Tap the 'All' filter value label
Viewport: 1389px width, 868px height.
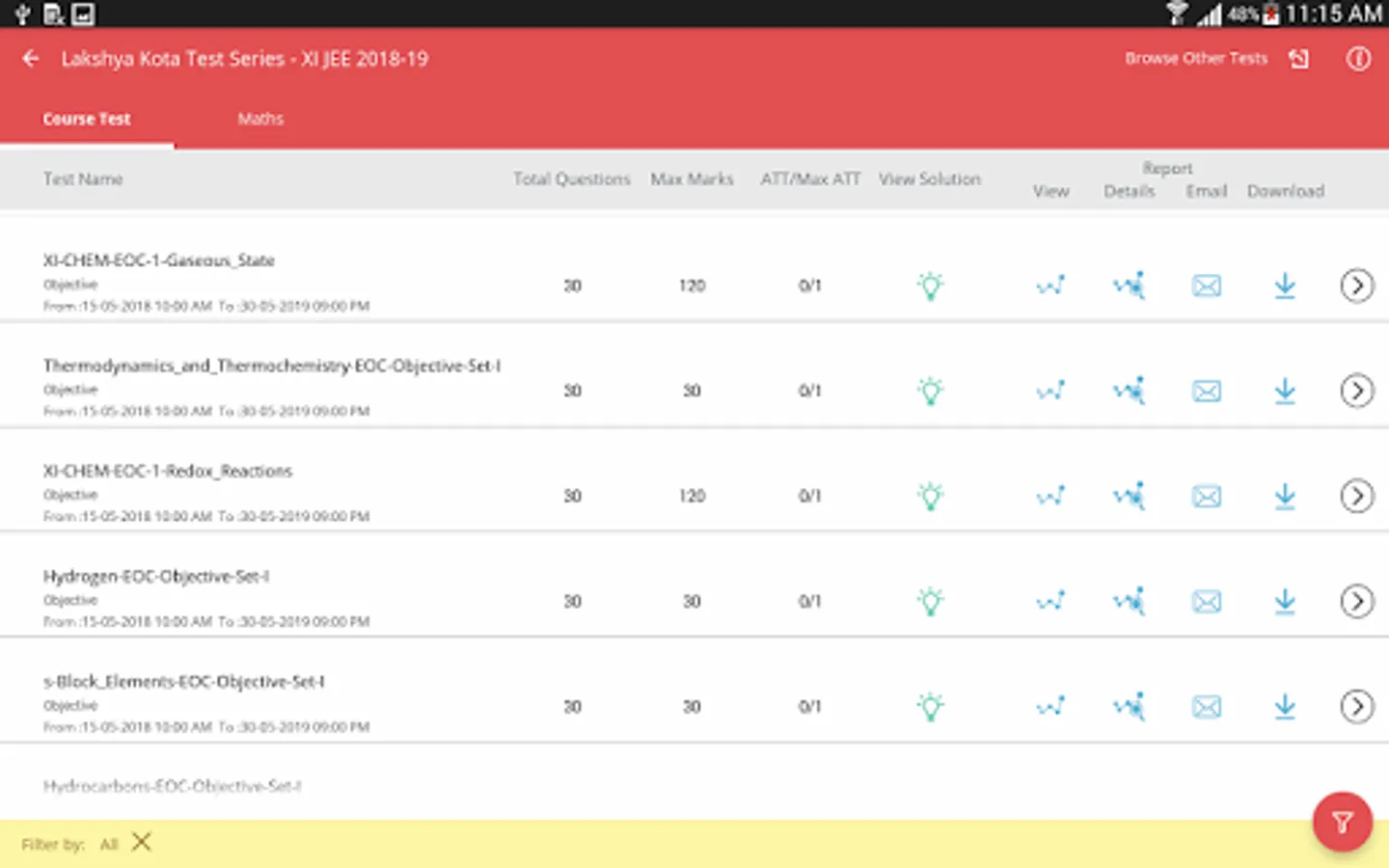coord(109,844)
